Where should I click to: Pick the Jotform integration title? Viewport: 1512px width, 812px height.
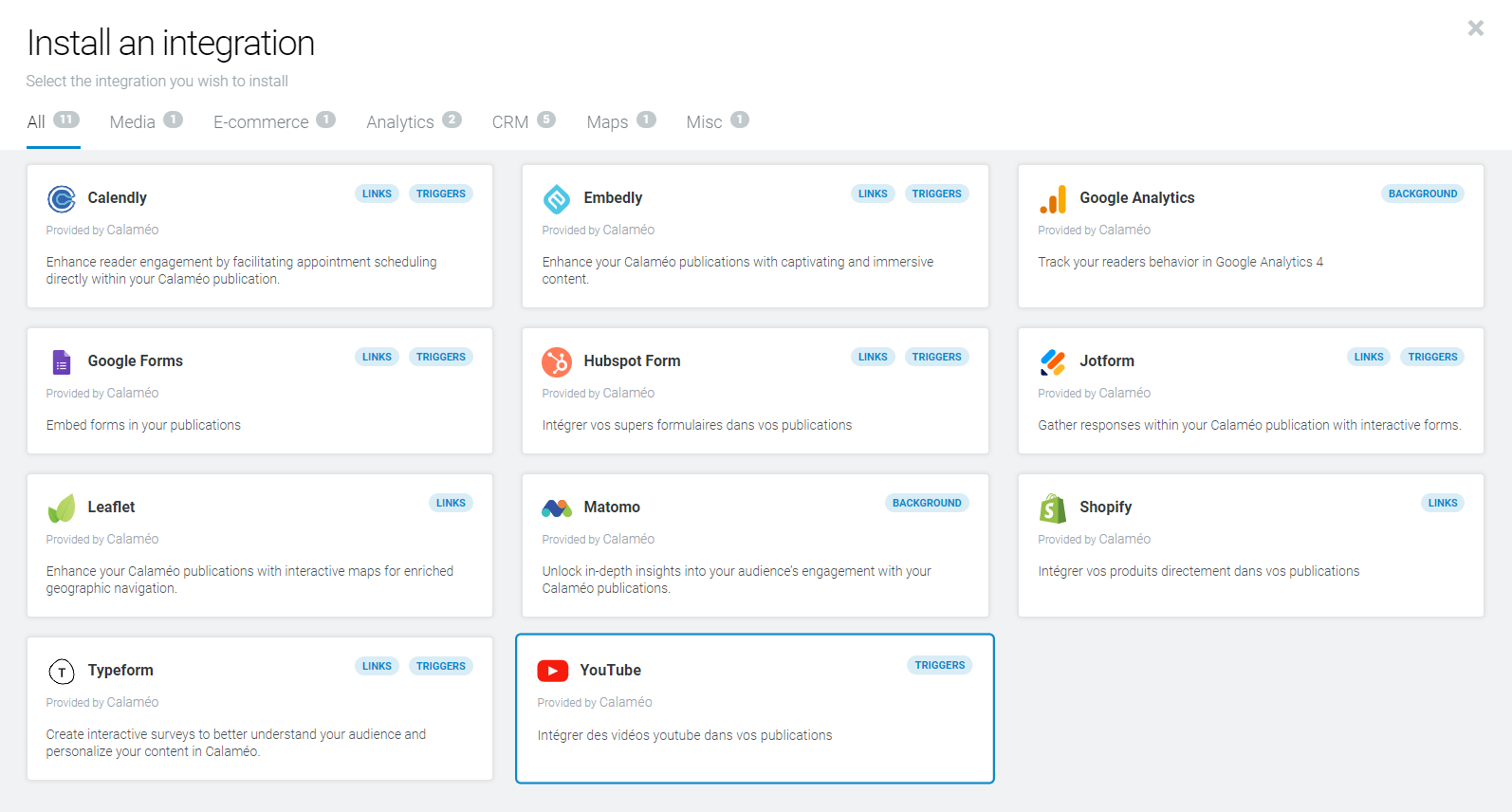[x=1107, y=360]
